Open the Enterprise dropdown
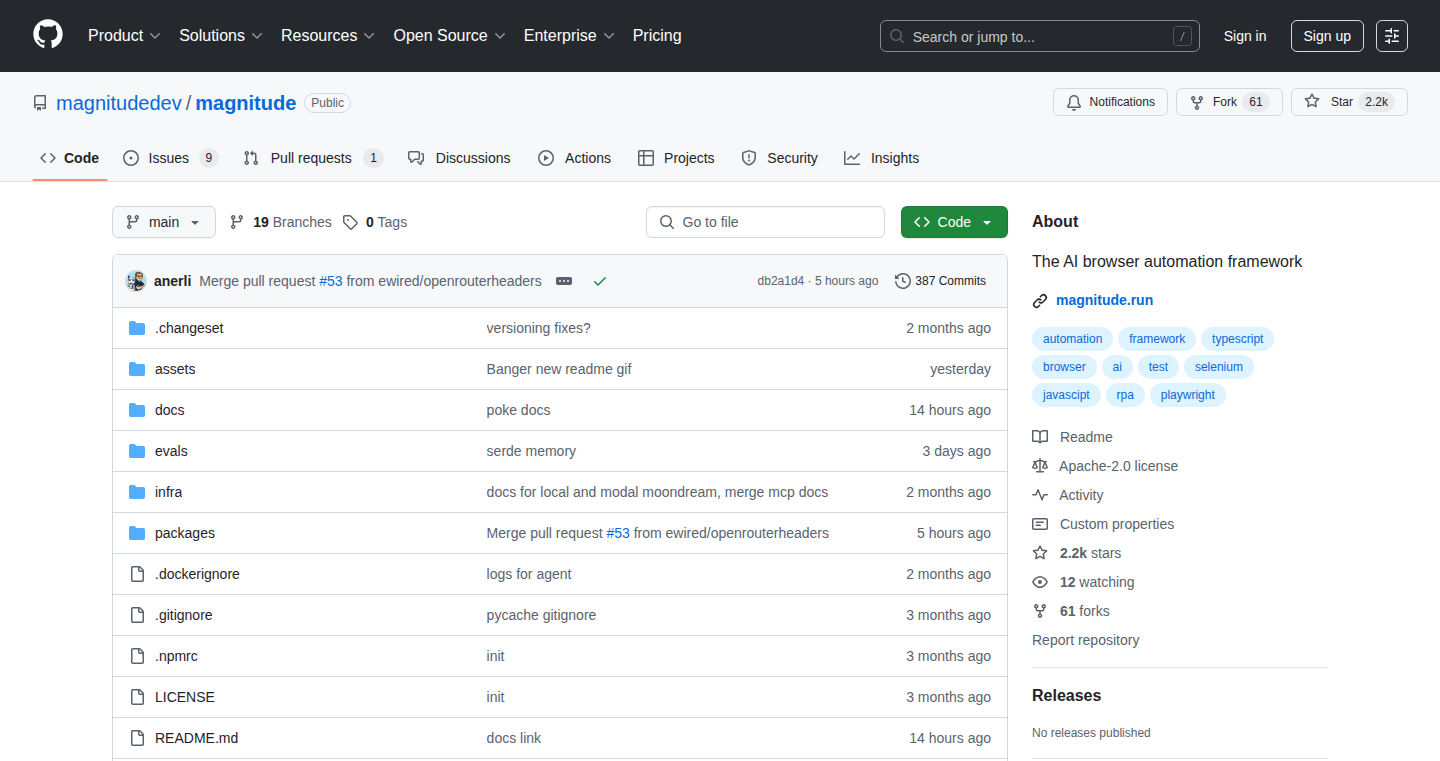1440x761 pixels. coord(570,35)
